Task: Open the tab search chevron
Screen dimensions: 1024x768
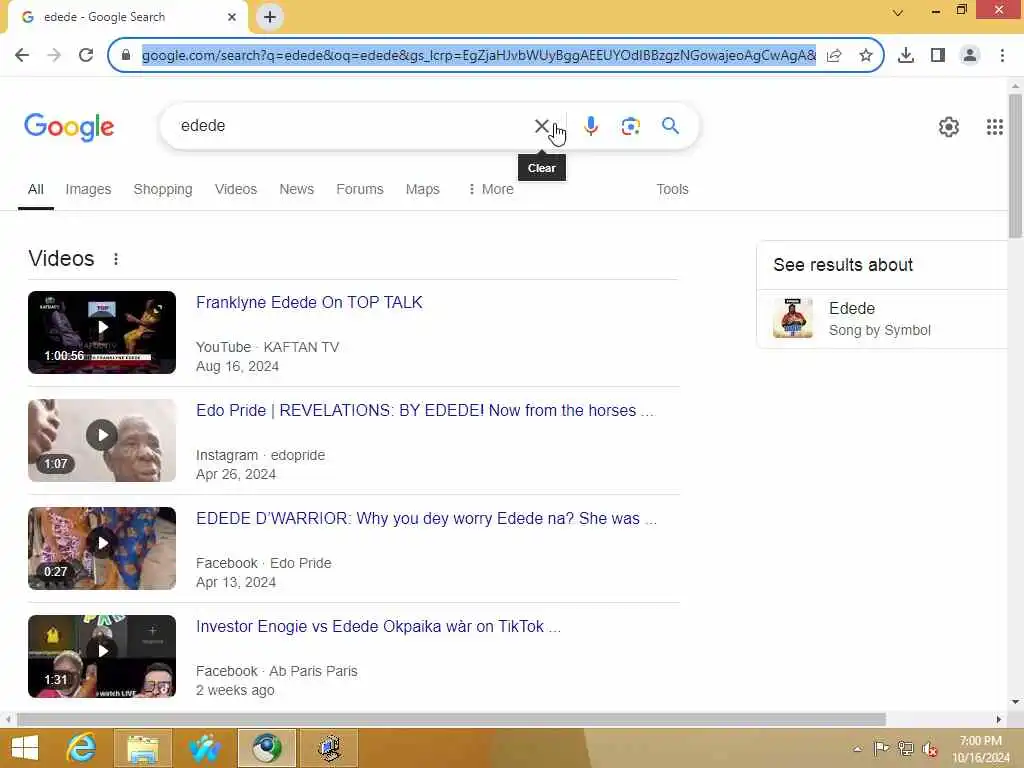Action: point(898,12)
